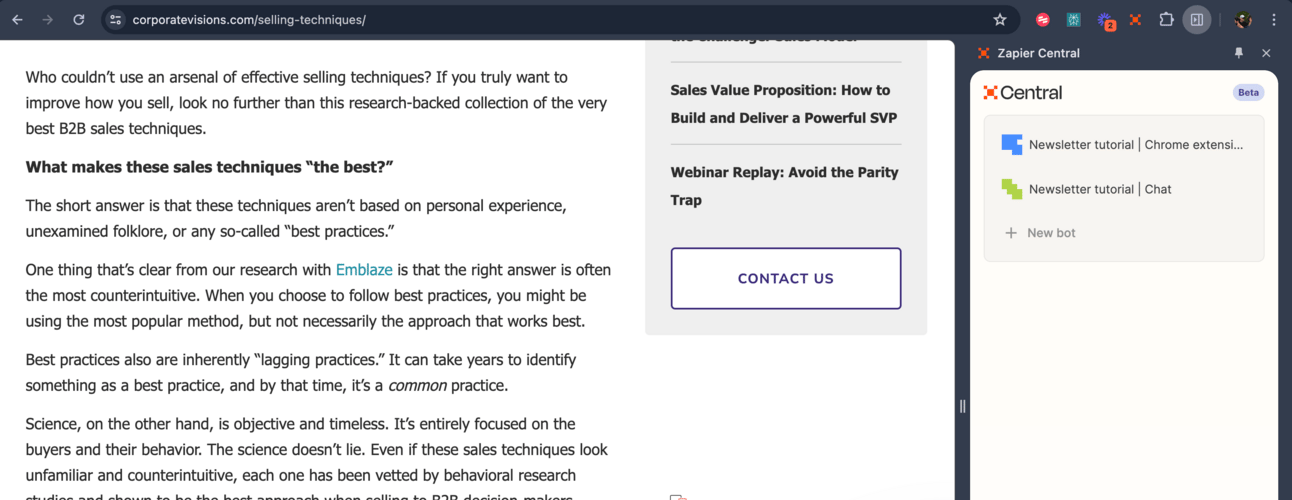Open the Chrome three-dot menu

click(x=1273, y=19)
